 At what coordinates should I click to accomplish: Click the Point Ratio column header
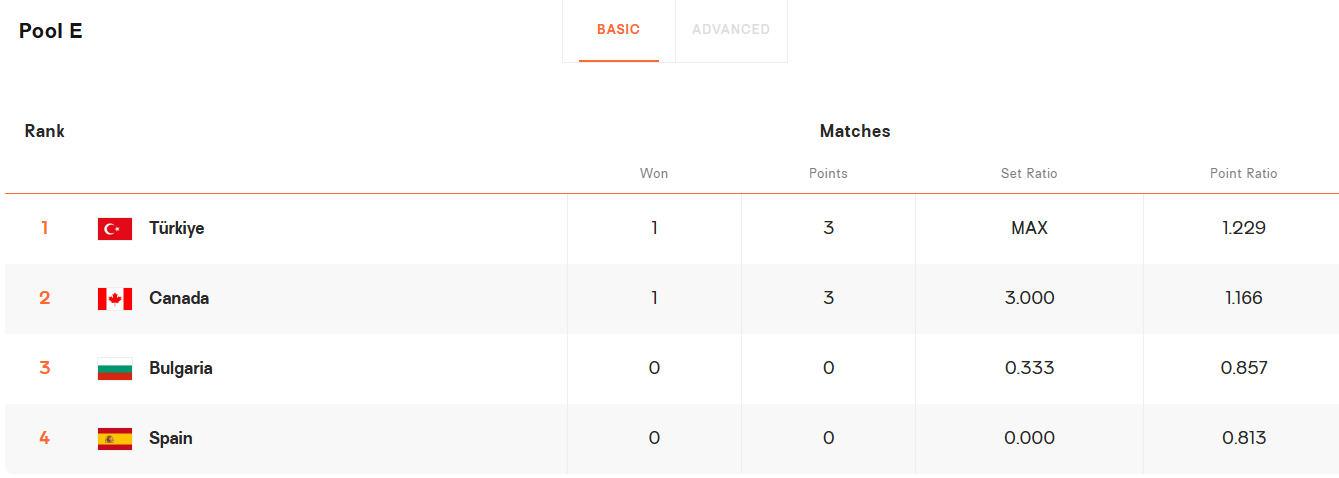pos(1244,173)
